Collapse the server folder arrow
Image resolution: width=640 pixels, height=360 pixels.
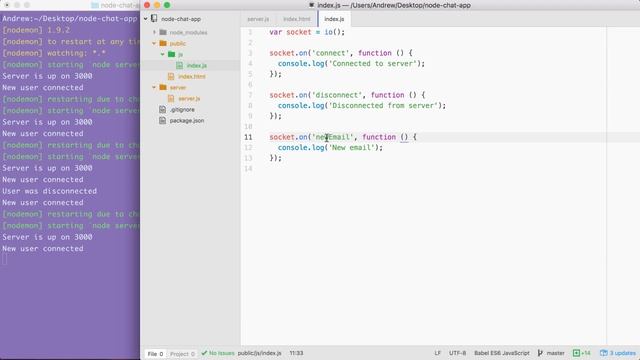click(x=154, y=87)
